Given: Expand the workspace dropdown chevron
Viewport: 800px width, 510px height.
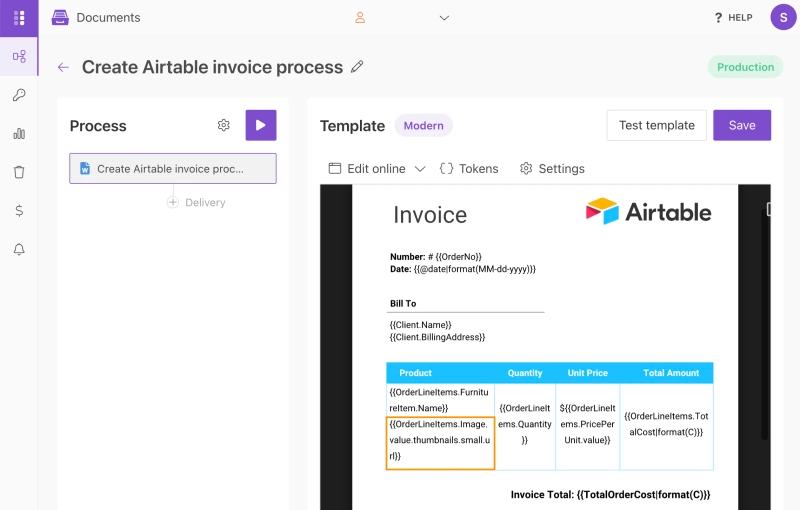Looking at the screenshot, I should coord(444,18).
